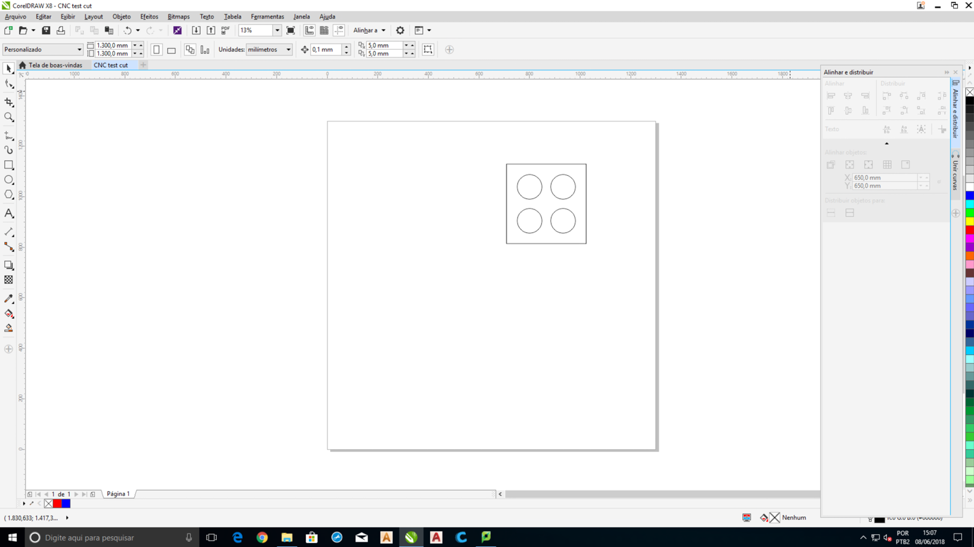The image size is (974, 547).
Task: Select the Ellipse tool
Action: 9,180
